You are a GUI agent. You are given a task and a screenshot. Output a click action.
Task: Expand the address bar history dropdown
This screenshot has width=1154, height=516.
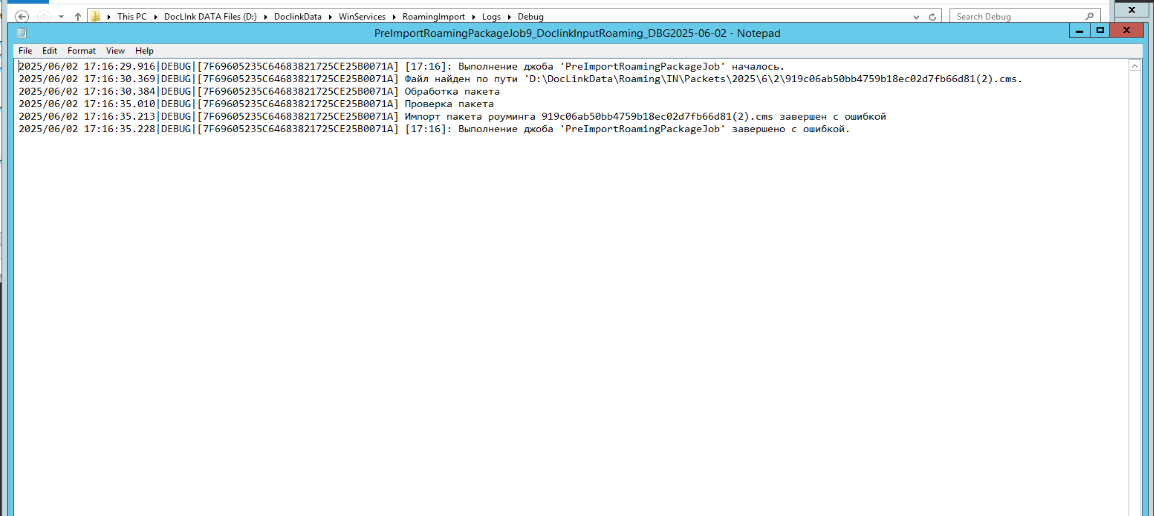tap(916, 16)
